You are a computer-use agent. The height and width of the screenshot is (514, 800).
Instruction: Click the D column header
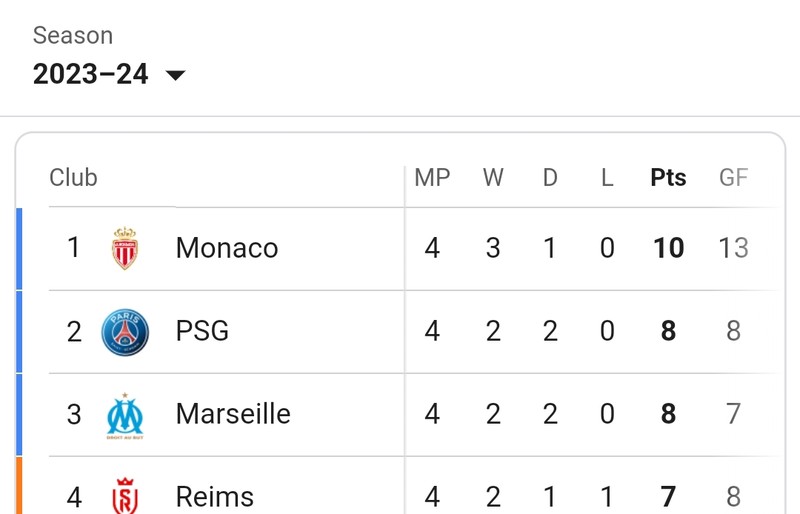[550, 178]
